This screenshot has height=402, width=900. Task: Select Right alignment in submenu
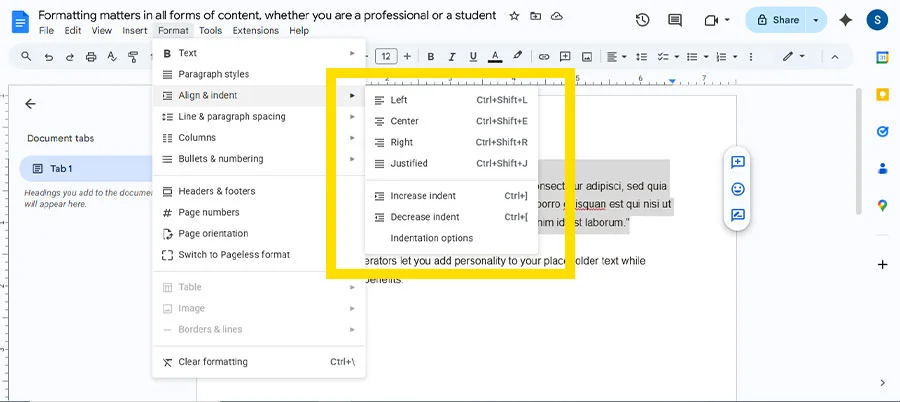coord(451,142)
